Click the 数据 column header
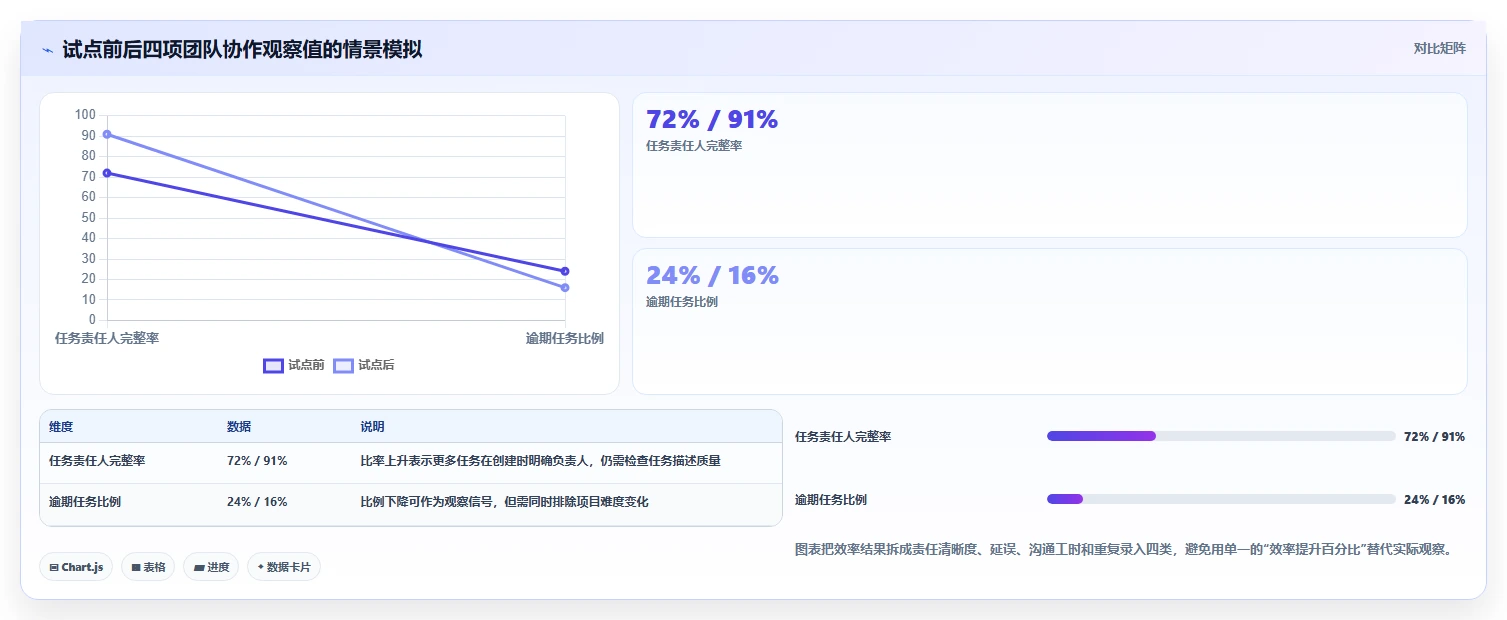This screenshot has width=1507, height=620. pyautogui.click(x=239, y=427)
